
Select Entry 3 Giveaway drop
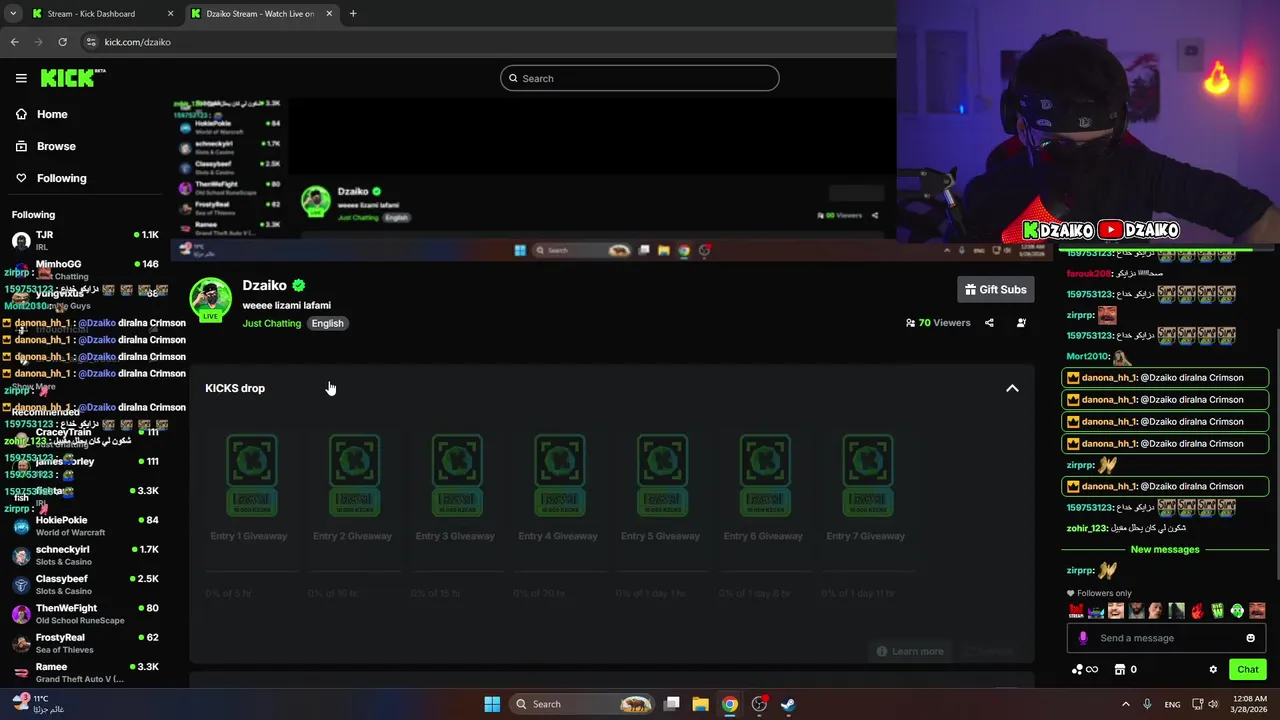(x=456, y=488)
